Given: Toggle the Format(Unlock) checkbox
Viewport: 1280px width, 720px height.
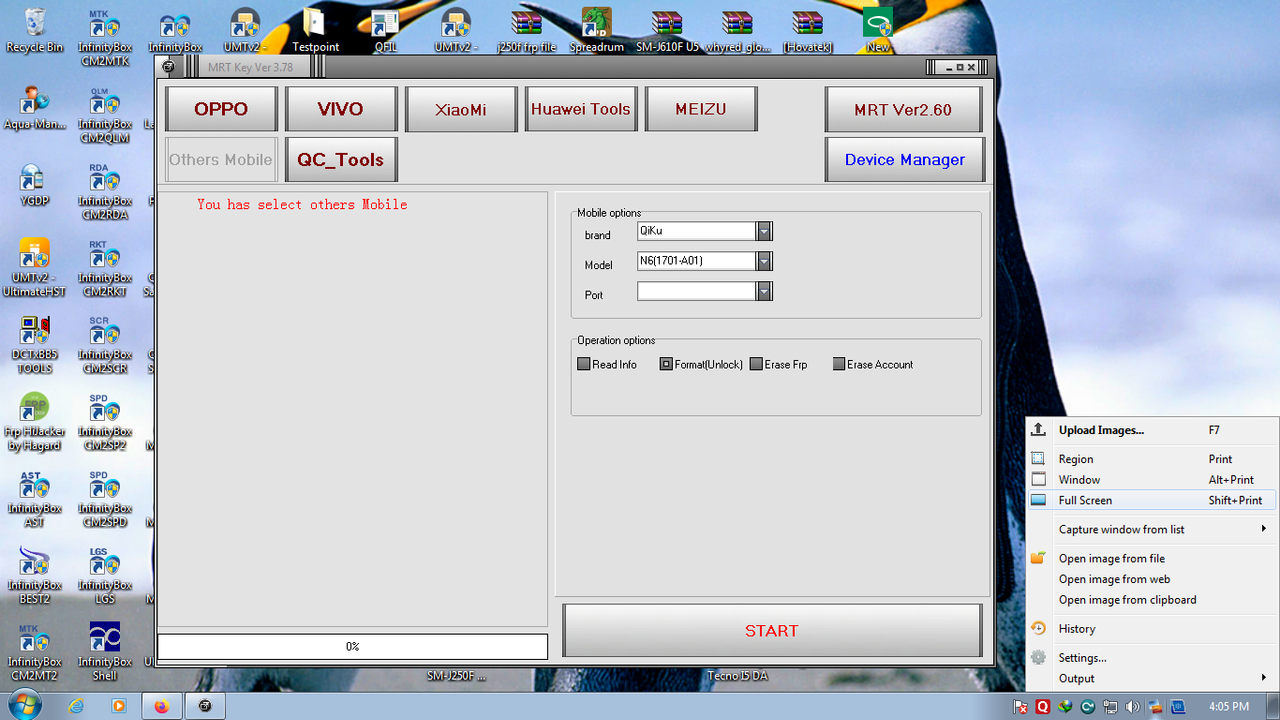Looking at the screenshot, I should pos(666,364).
